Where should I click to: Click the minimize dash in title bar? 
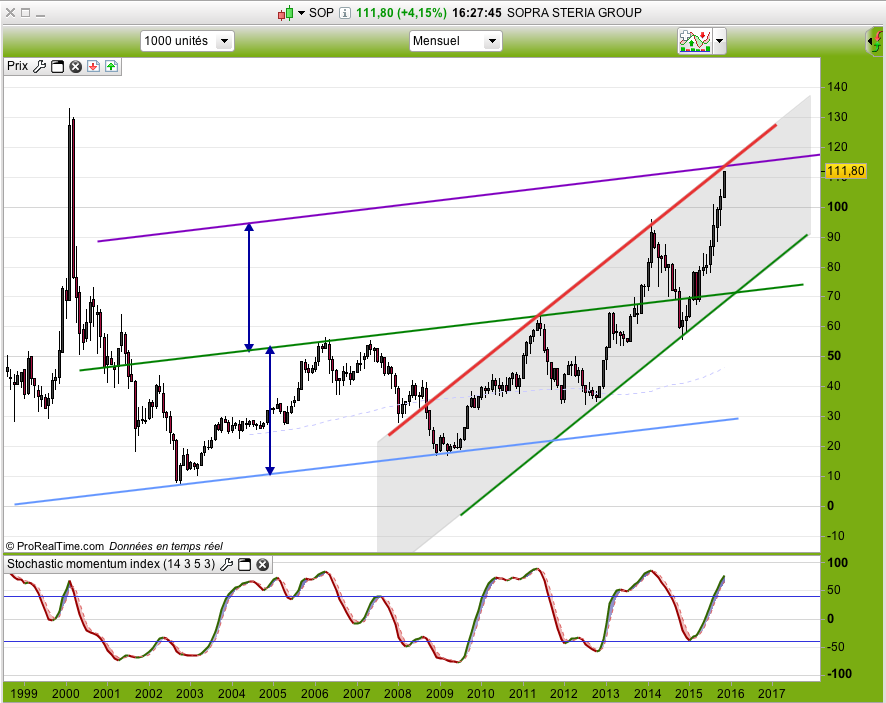point(40,15)
